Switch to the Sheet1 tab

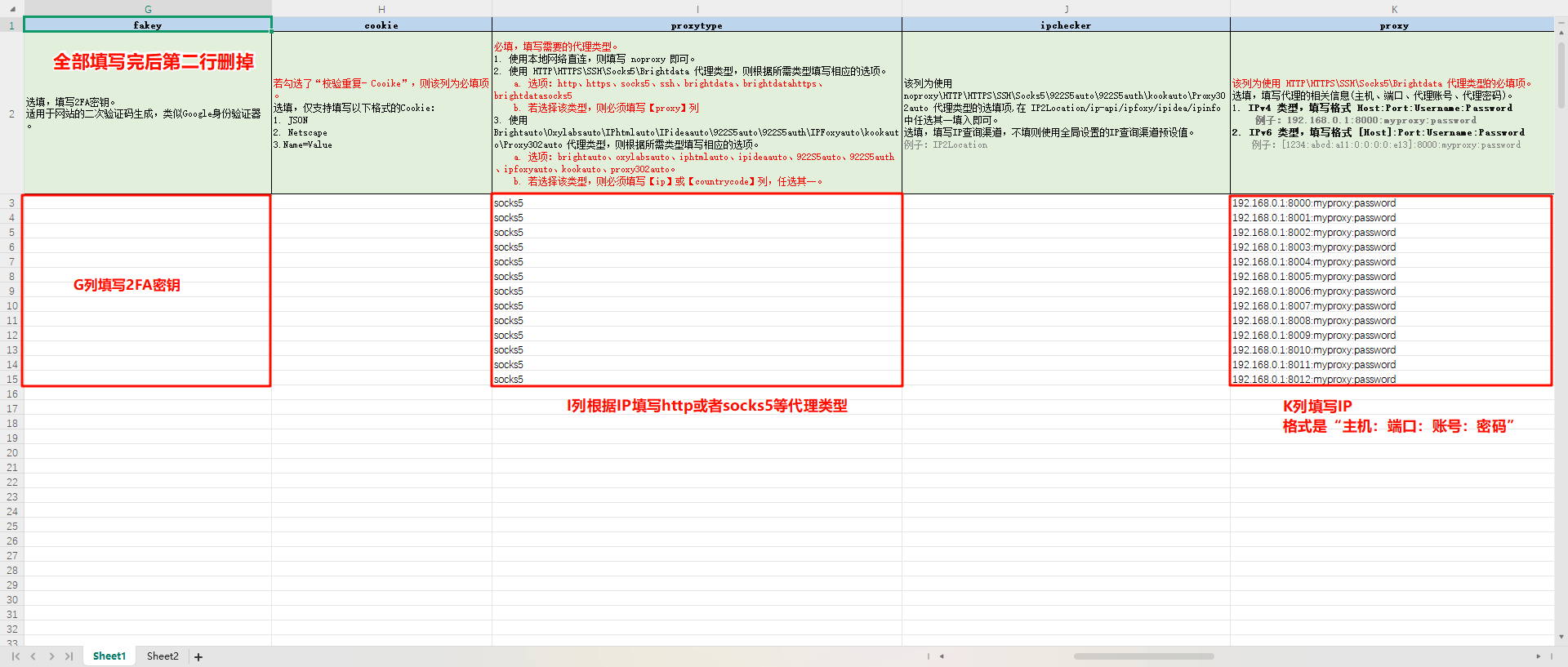coord(109,656)
